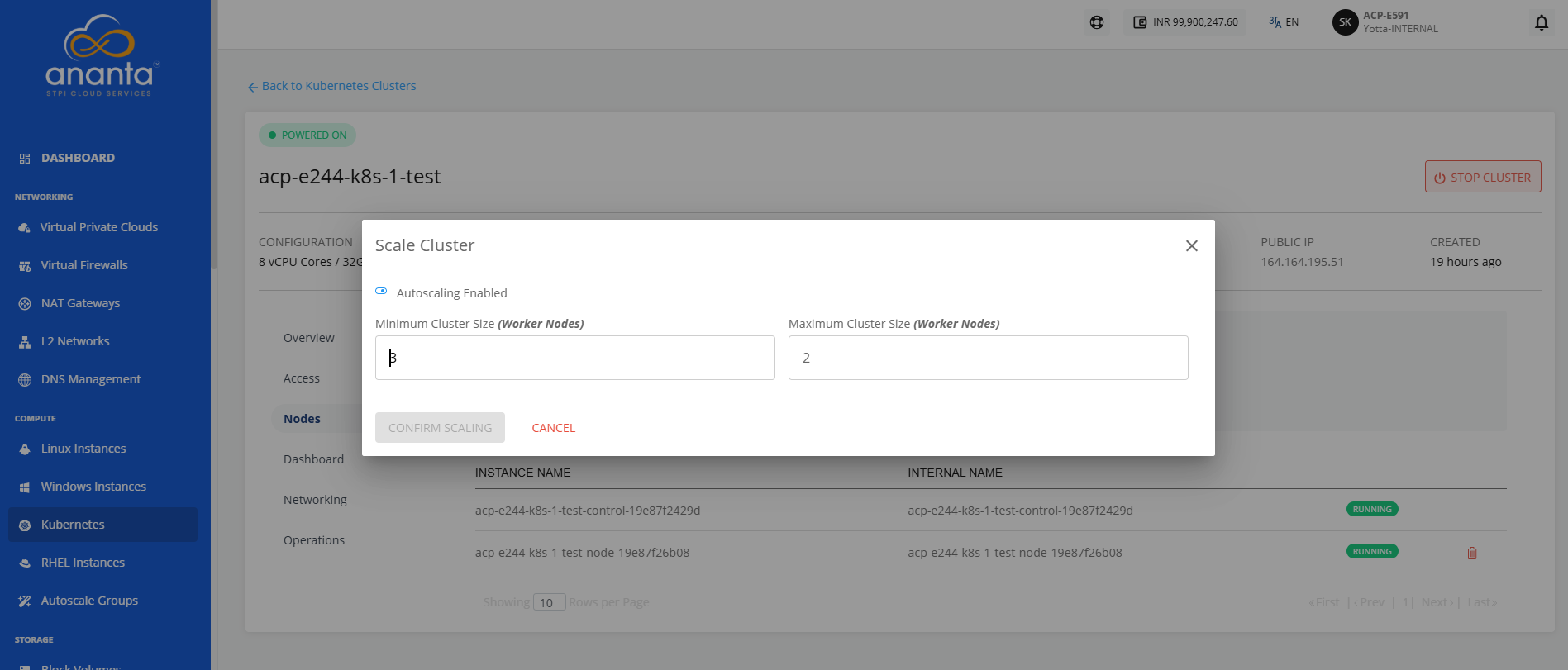Screen dimensions: 1568x670
Task: Click the L2 Networks sidebar icon
Action: coord(25,341)
